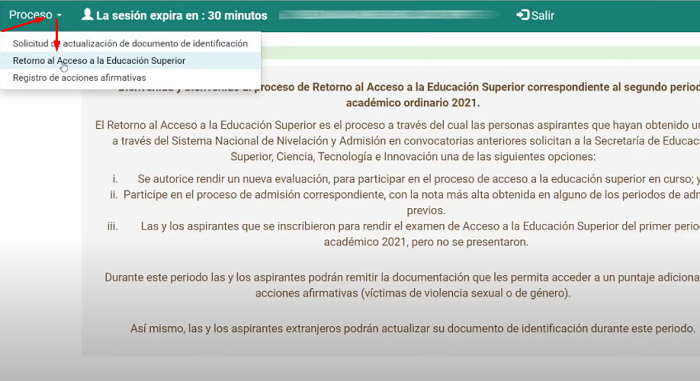Click the line 'académico 2021, pero no se presentaron.'
The width and height of the screenshot is (700, 381).
pyautogui.click(x=426, y=242)
